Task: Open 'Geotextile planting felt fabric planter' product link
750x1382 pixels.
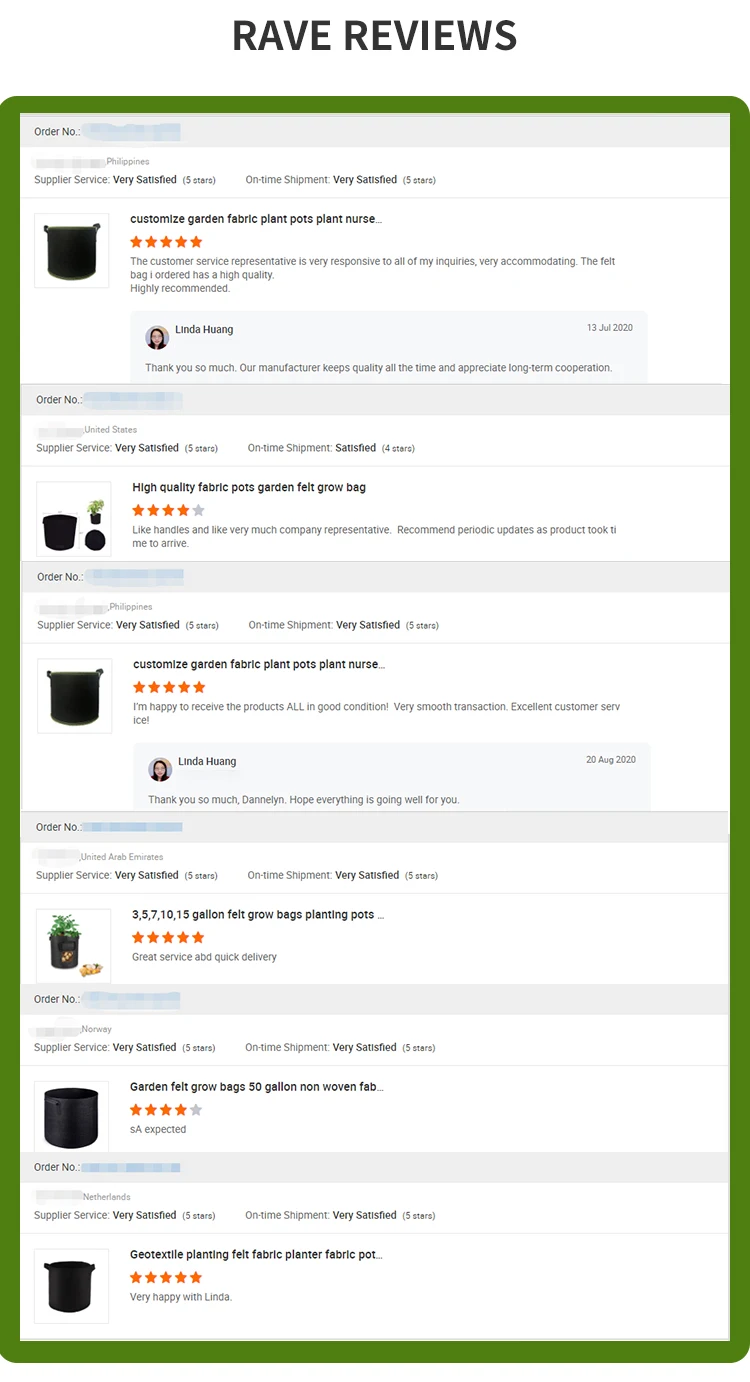Action: 256,1254
